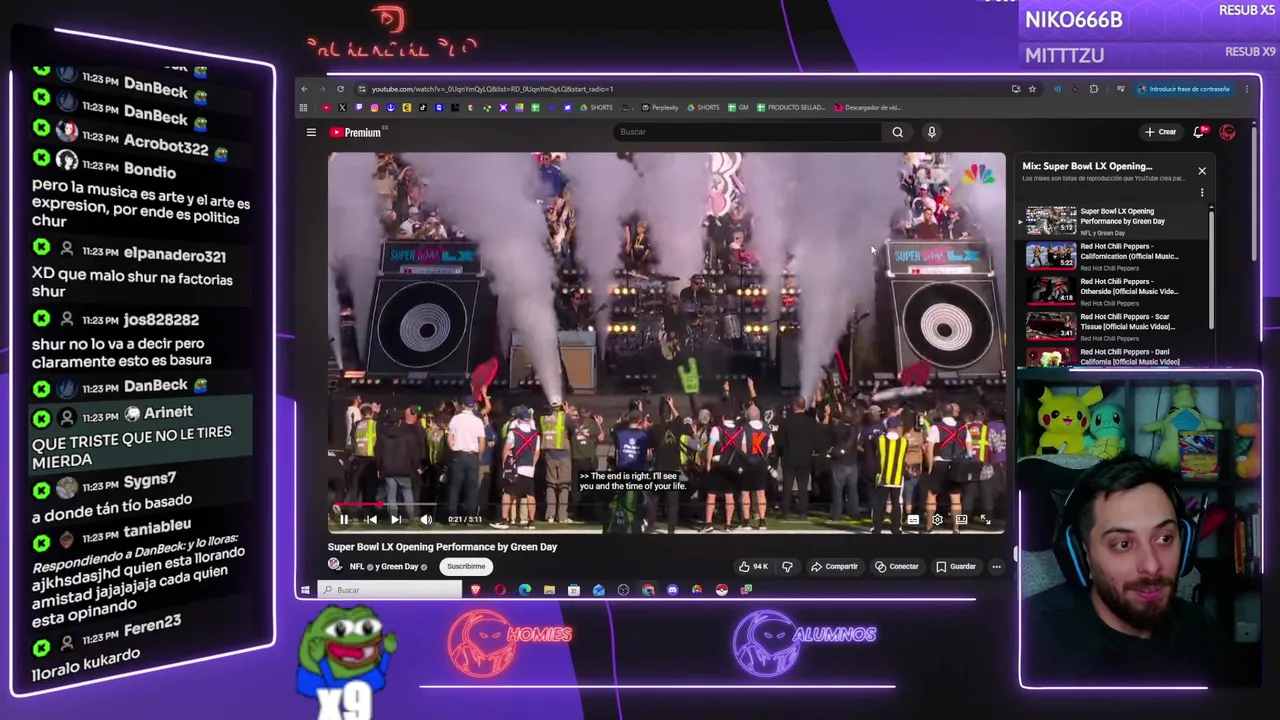Subscribe using the Suscribirme button
This screenshot has width=1280, height=720.
(x=466, y=566)
